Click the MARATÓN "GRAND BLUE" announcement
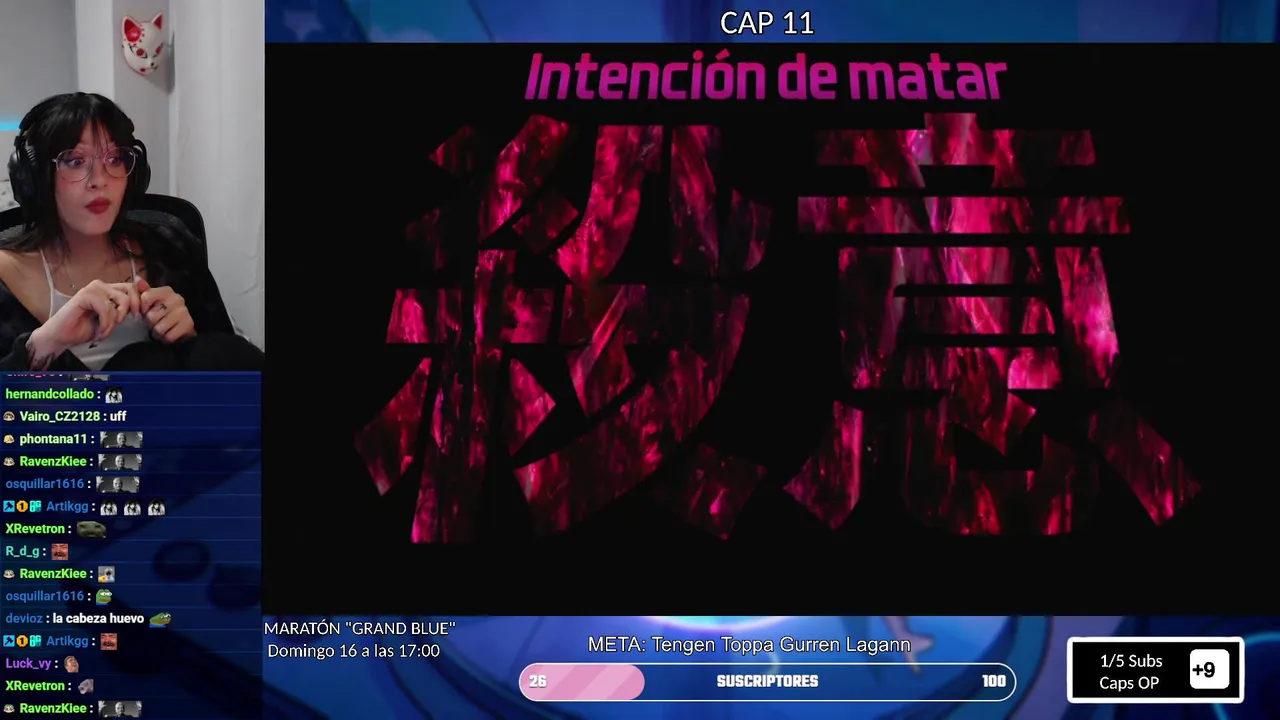The image size is (1280, 720). click(360, 628)
